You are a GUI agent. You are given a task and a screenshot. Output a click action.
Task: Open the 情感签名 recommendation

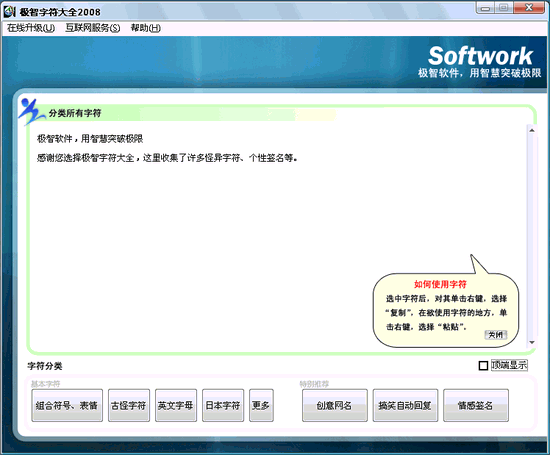coord(476,405)
